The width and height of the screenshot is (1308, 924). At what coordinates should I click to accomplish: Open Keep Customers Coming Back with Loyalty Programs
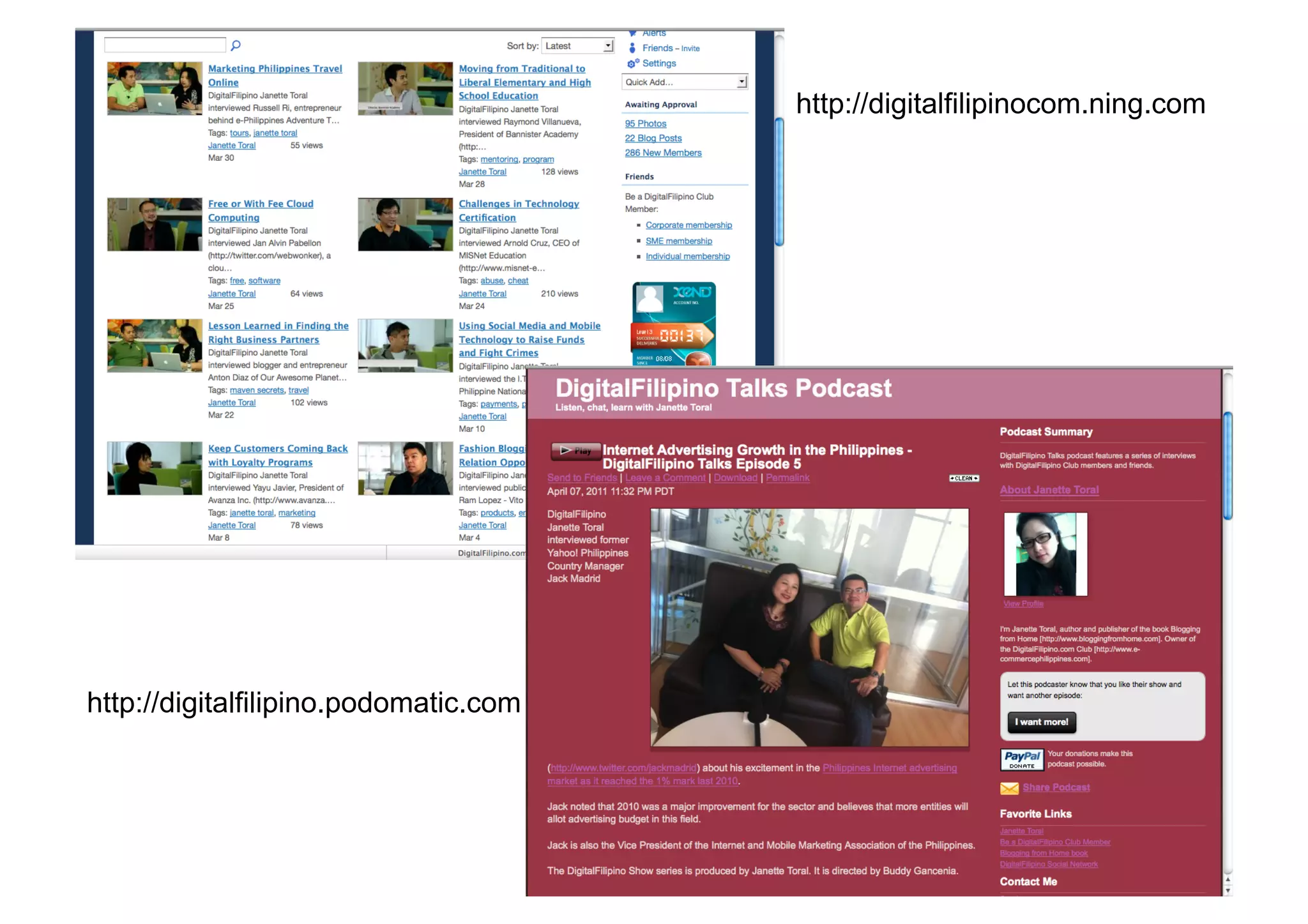[x=278, y=455]
